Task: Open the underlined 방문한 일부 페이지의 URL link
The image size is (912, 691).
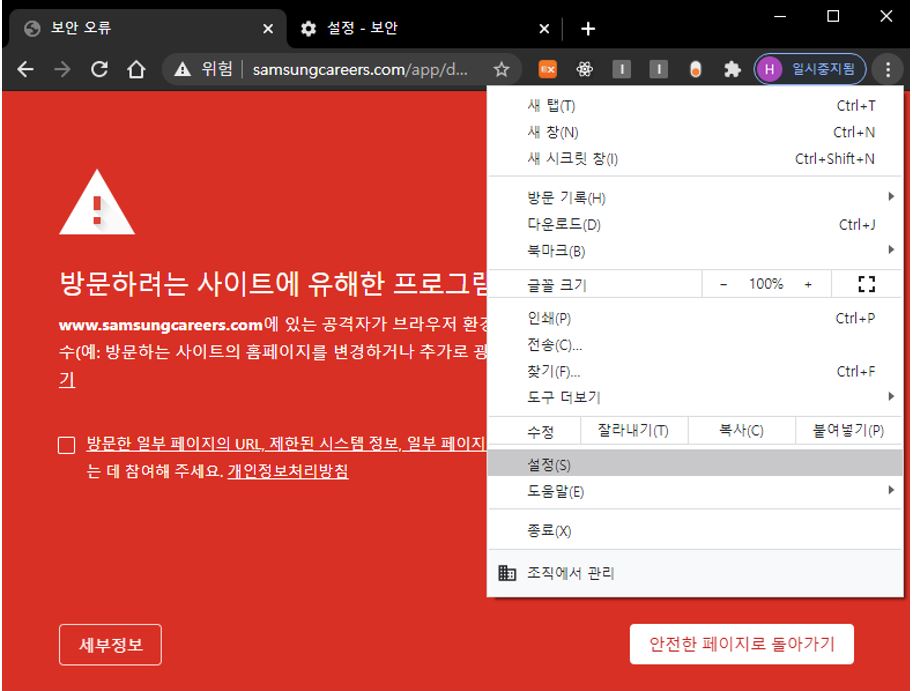Action: [x=287, y=443]
